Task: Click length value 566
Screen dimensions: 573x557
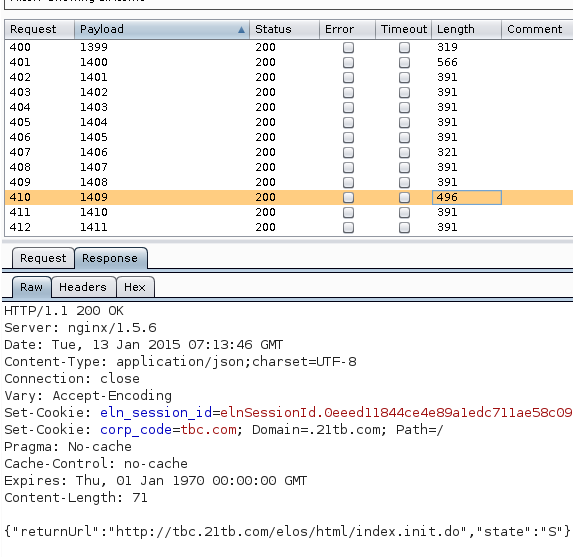Action: coord(447,62)
